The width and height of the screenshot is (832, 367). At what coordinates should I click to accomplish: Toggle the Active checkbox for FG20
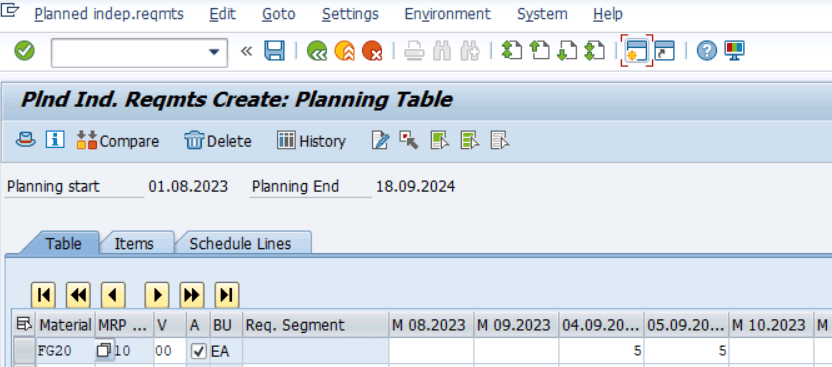[x=198, y=351]
